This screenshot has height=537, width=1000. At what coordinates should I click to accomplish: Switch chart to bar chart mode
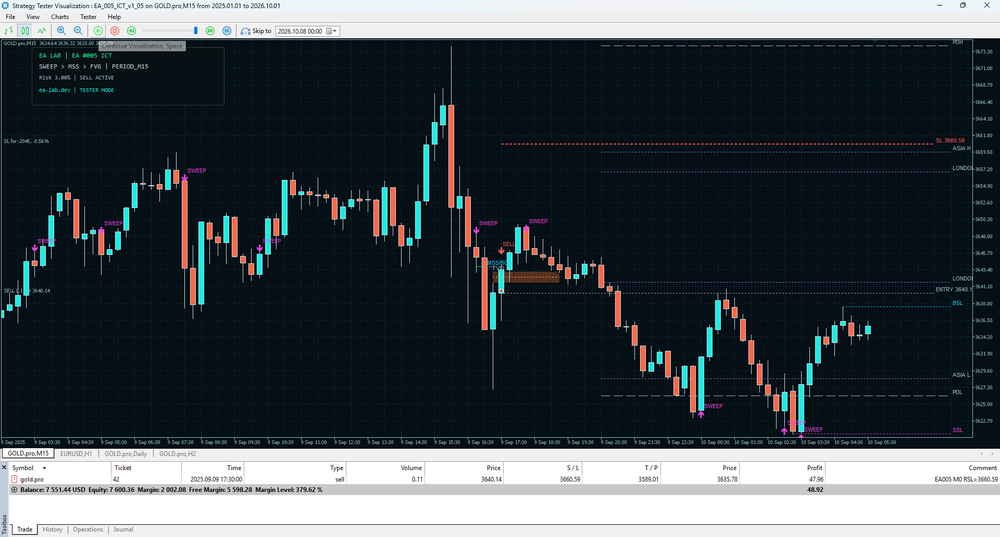point(8,31)
